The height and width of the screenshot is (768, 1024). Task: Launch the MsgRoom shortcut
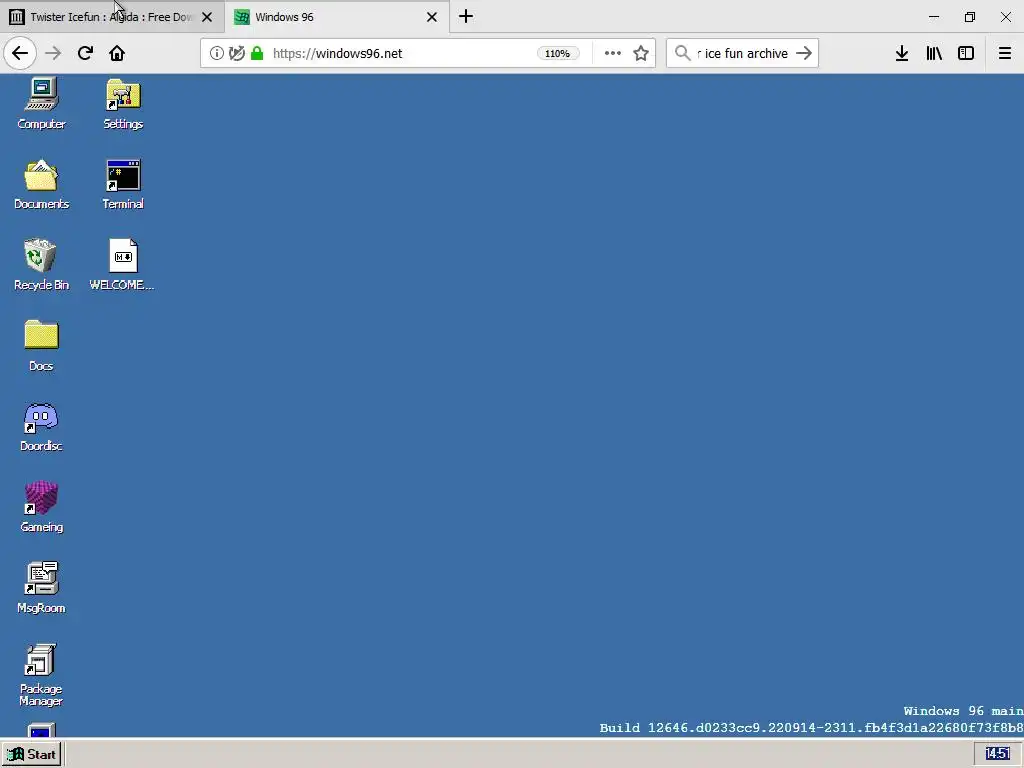tap(41, 588)
